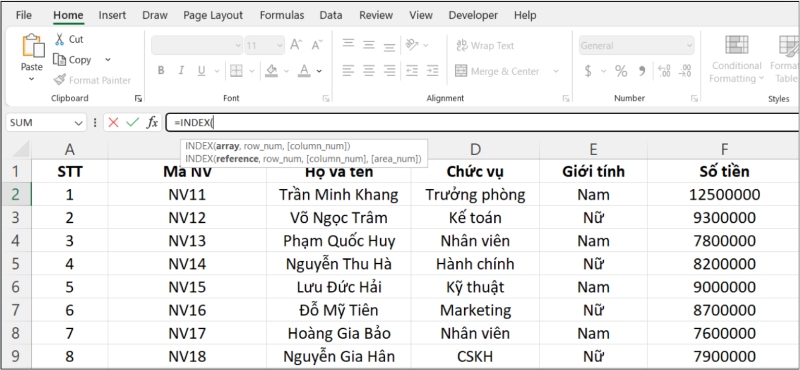The width and height of the screenshot is (800, 370).
Task: Open the Help tab
Action: [x=525, y=15]
